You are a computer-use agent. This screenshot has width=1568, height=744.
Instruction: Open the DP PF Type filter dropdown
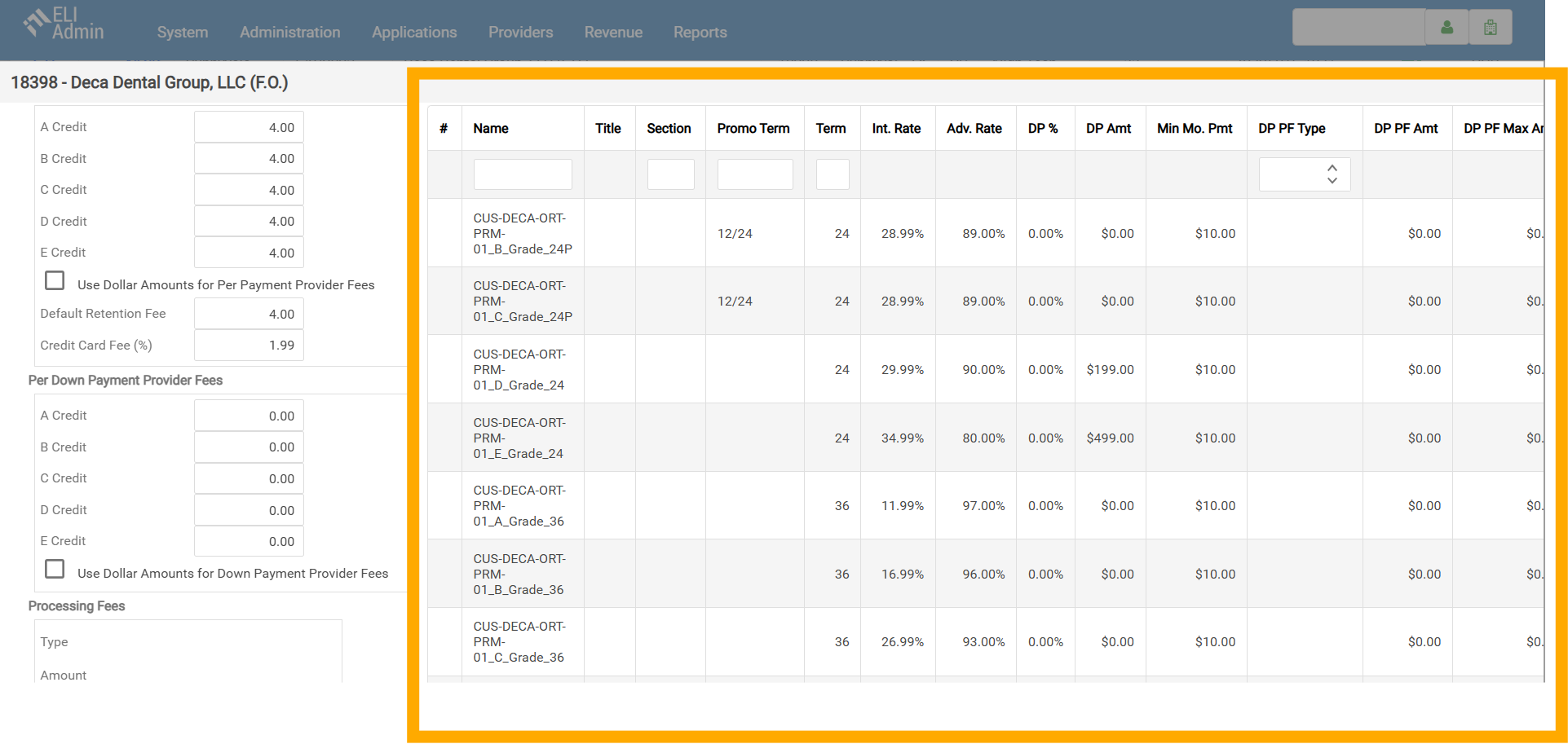tap(1304, 174)
